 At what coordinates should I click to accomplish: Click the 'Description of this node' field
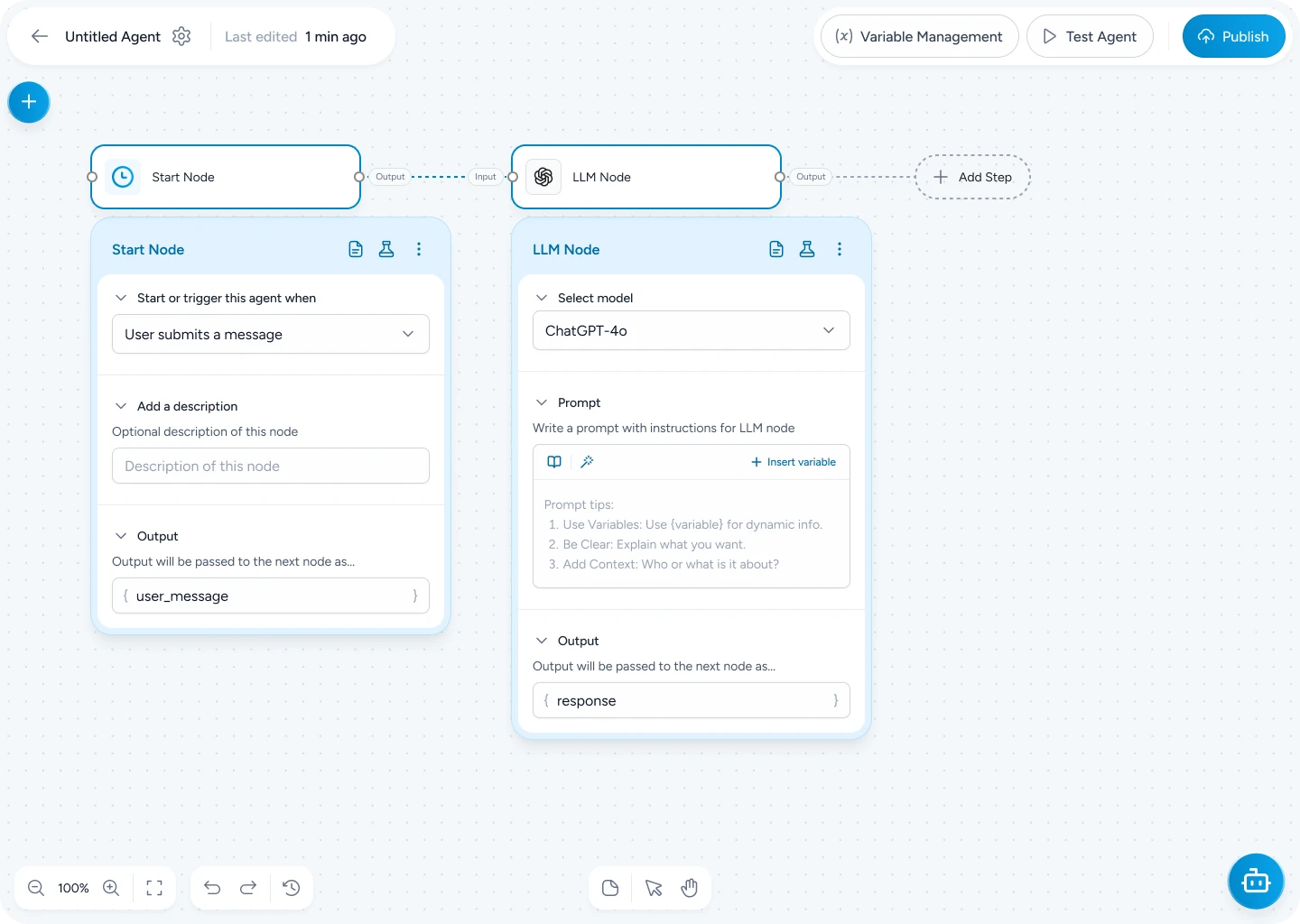coord(271,466)
